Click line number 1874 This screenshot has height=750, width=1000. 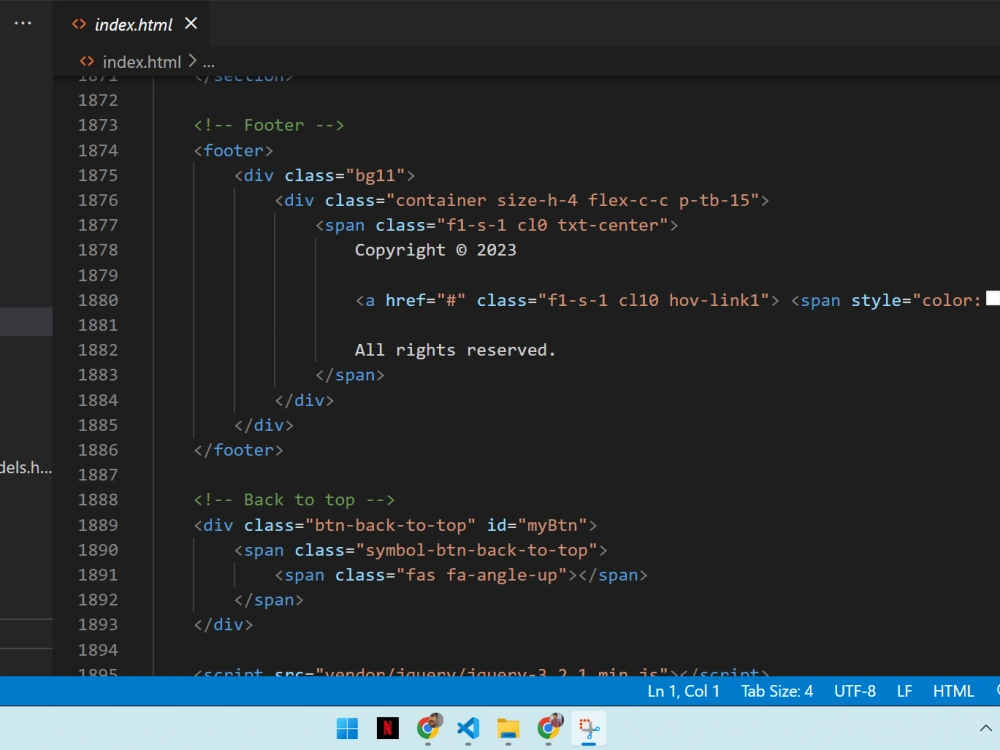(98, 151)
